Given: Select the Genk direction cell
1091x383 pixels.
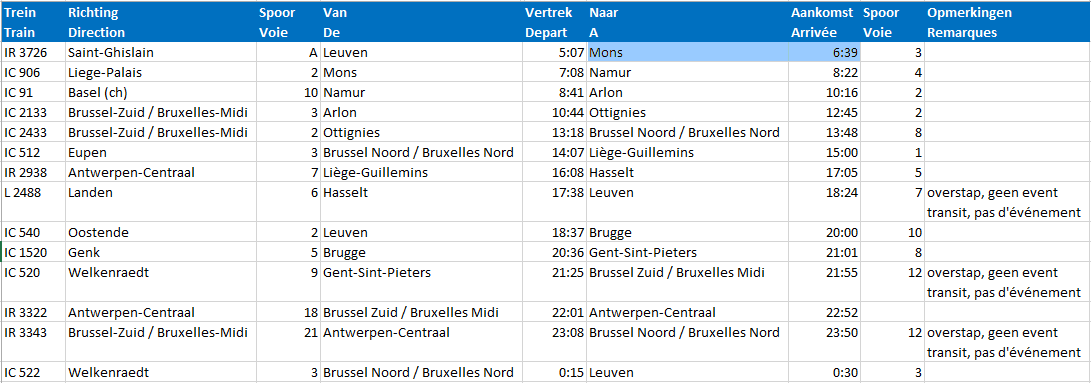Looking at the screenshot, I should [160, 252].
